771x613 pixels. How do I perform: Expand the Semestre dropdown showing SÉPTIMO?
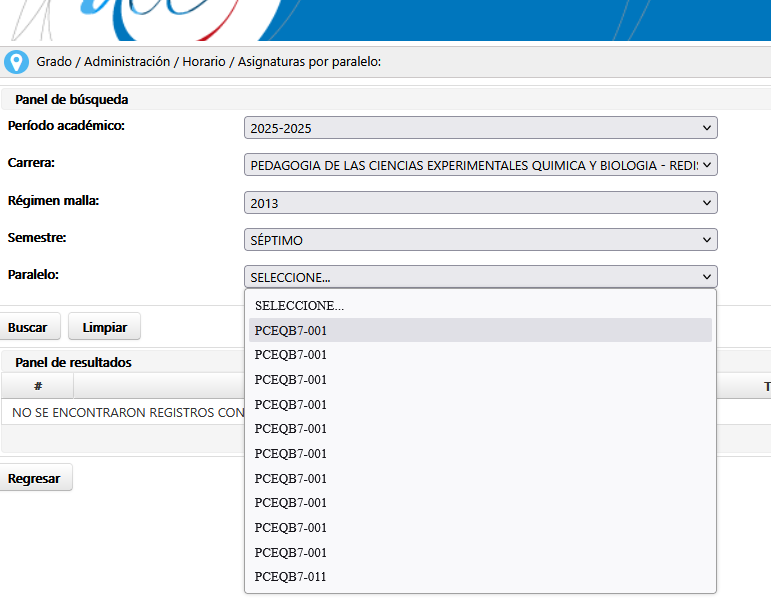pos(480,240)
